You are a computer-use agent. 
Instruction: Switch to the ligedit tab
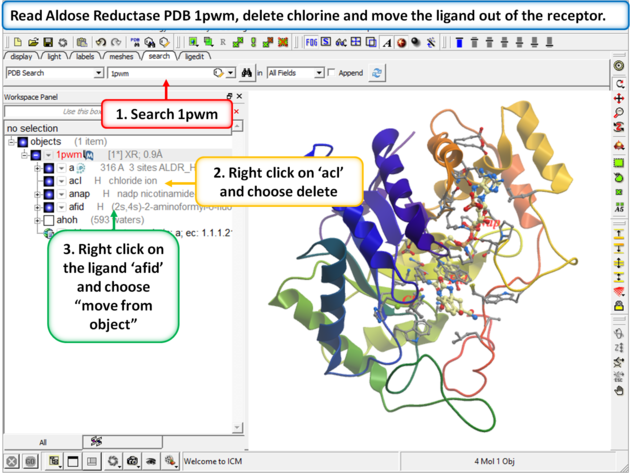pos(194,57)
